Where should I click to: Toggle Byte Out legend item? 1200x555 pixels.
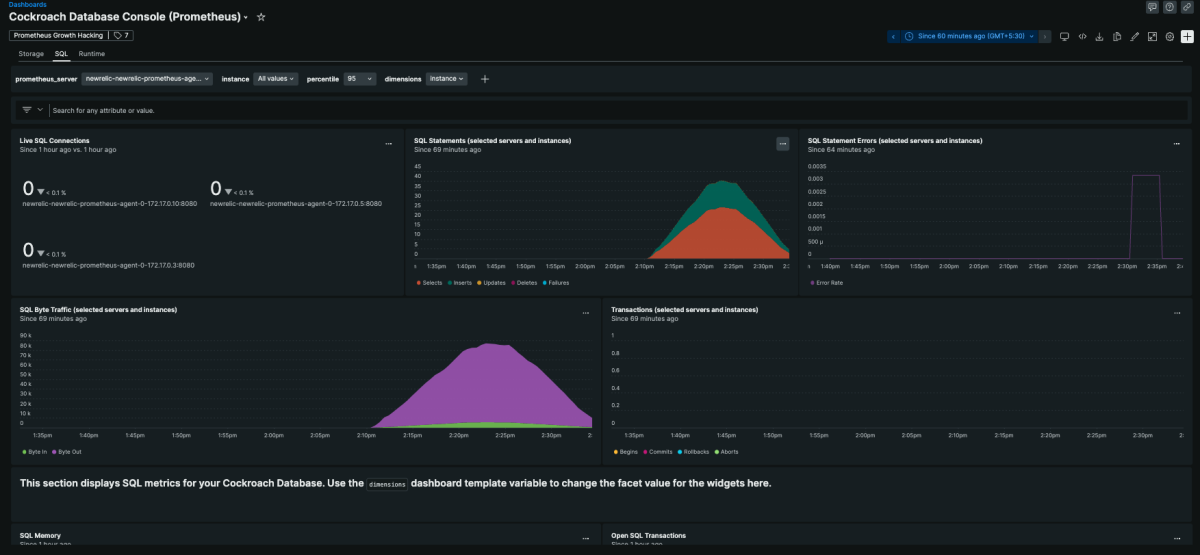tap(67, 452)
